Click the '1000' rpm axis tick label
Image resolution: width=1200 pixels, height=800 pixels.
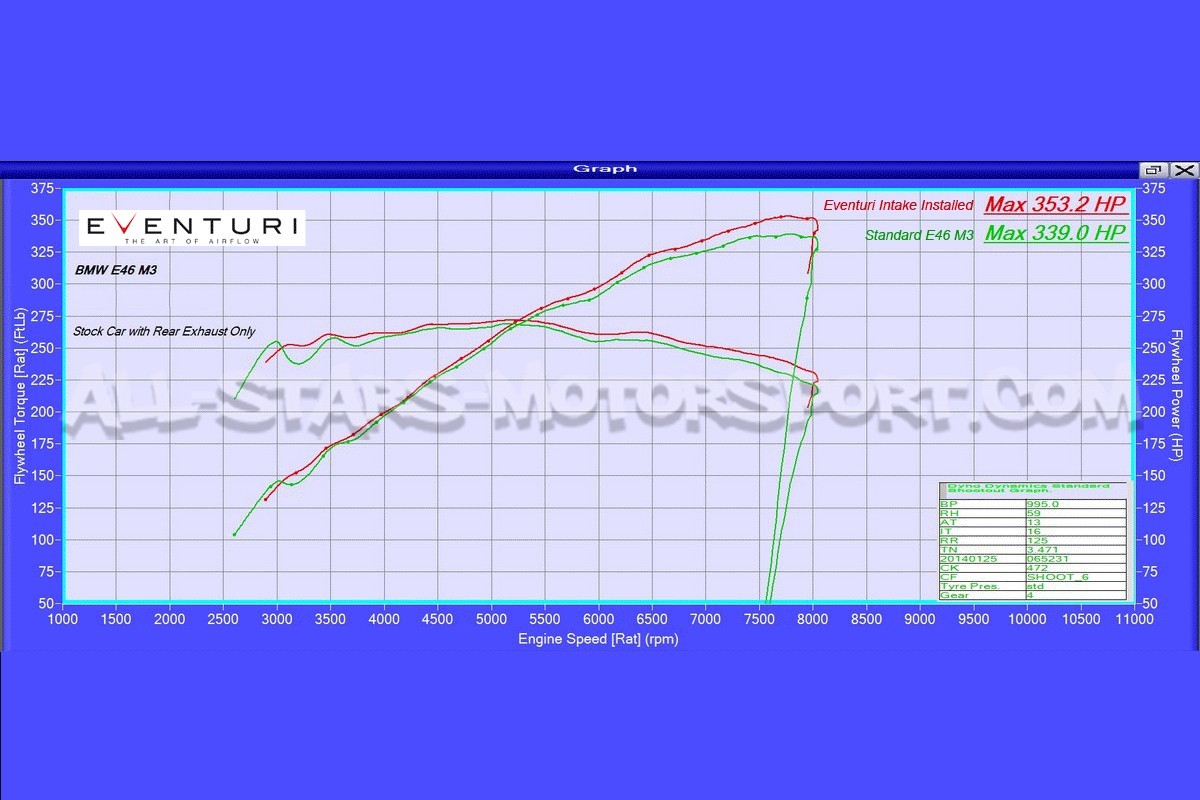63,620
